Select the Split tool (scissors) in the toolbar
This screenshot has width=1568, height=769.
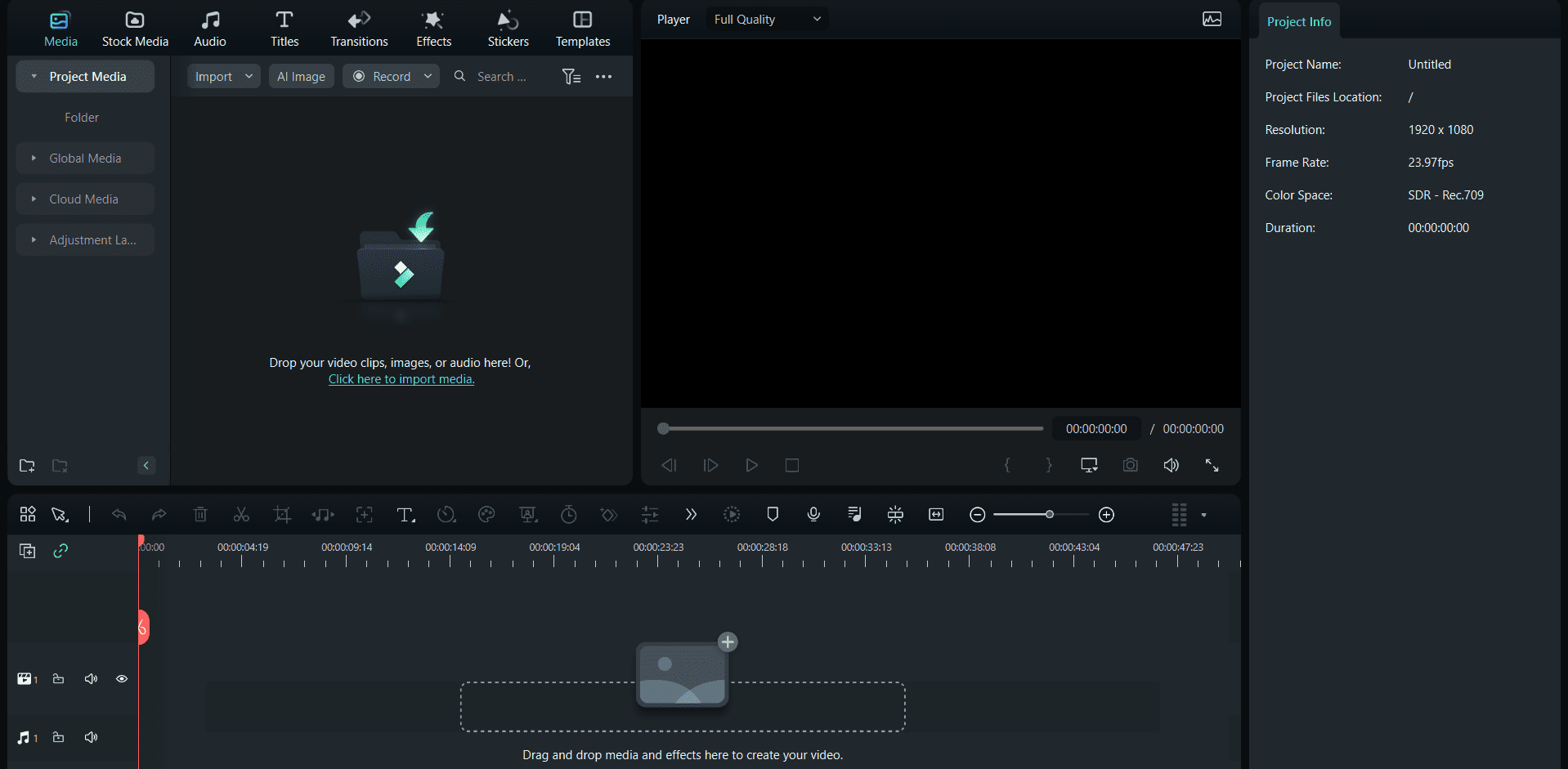pyautogui.click(x=241, y=514)
